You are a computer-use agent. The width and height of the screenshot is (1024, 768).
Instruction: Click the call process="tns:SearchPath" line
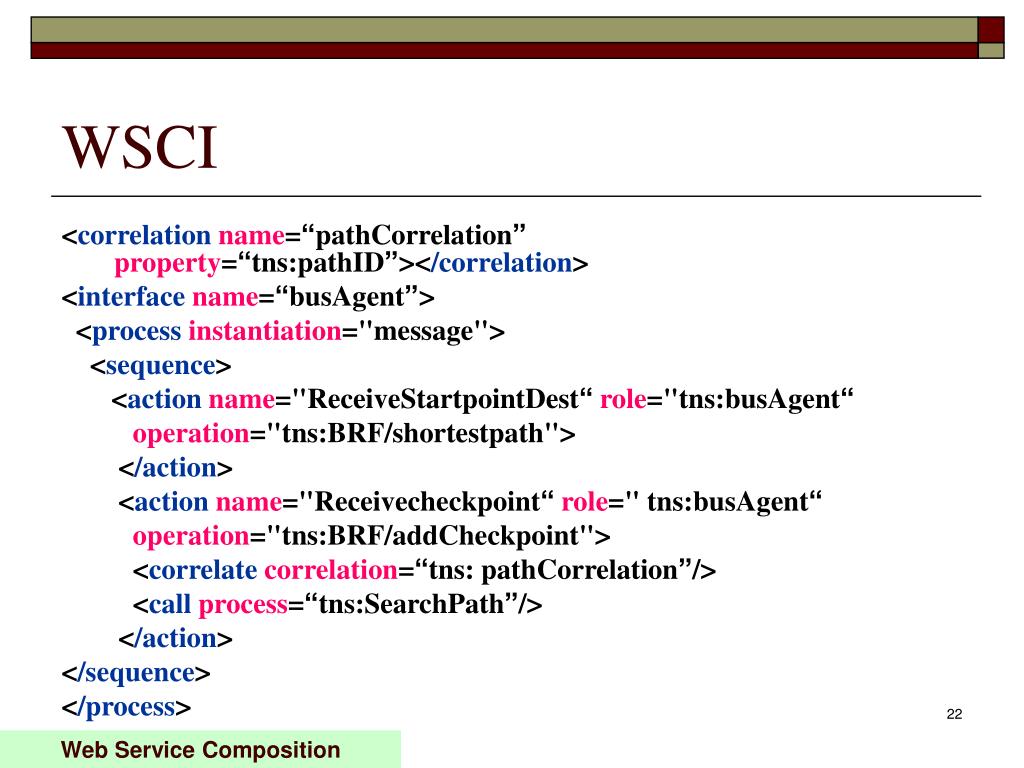pyautogui.click(x=338, y=604)
